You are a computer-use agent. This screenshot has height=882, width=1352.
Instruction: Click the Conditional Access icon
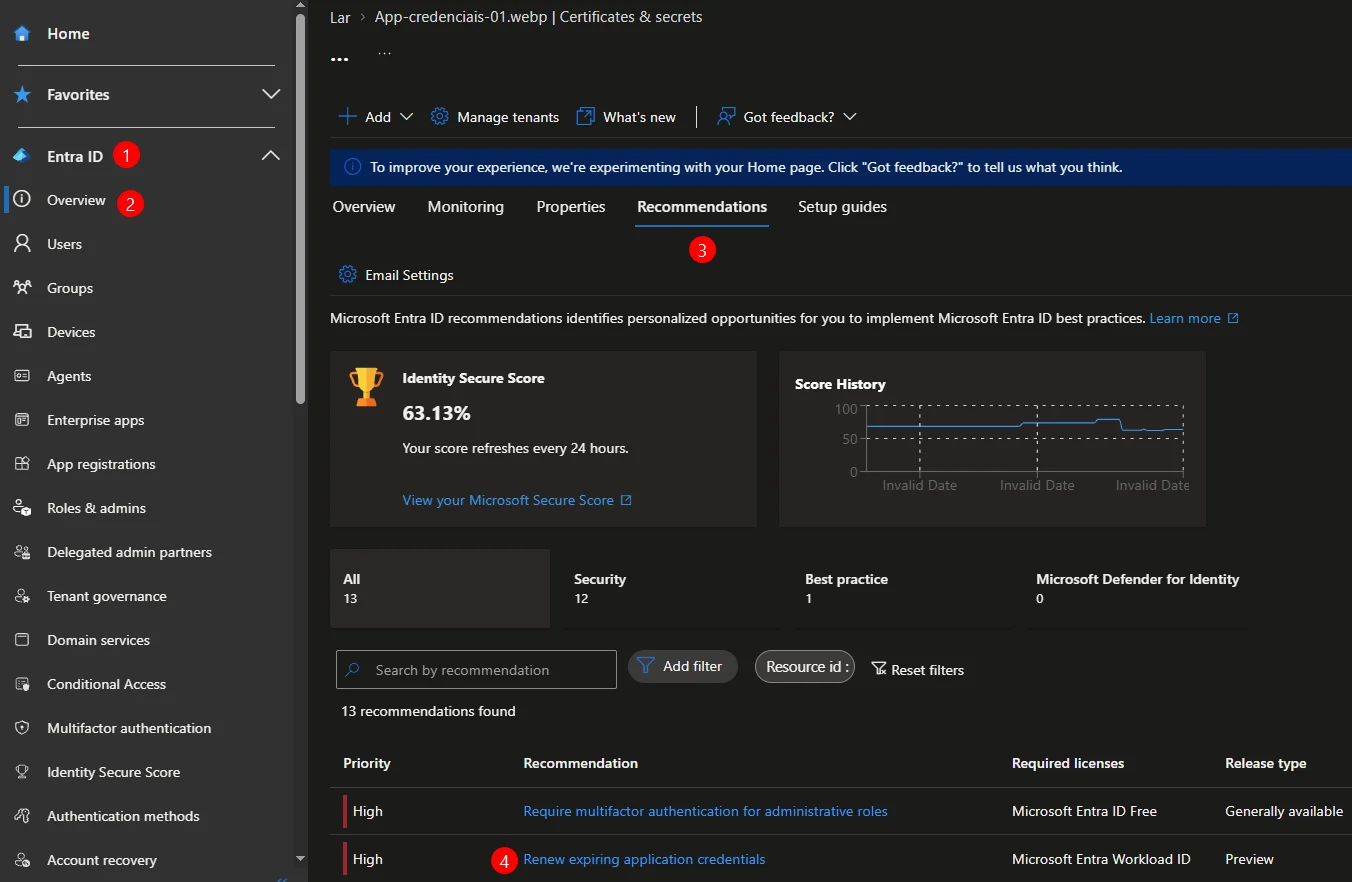pos(22,684)
